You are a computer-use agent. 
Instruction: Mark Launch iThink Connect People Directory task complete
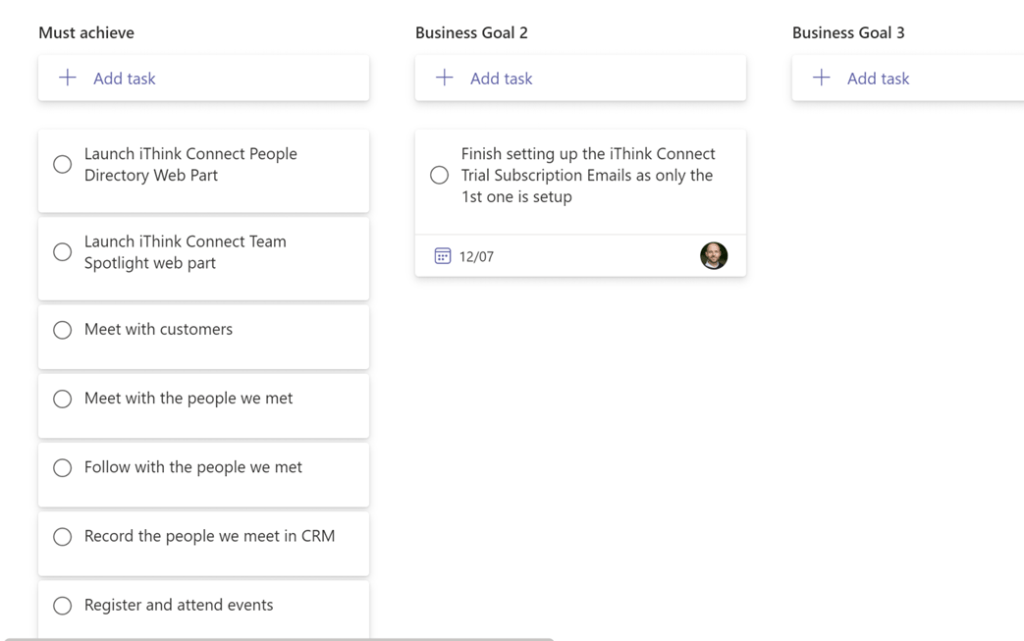pos(63,165)
